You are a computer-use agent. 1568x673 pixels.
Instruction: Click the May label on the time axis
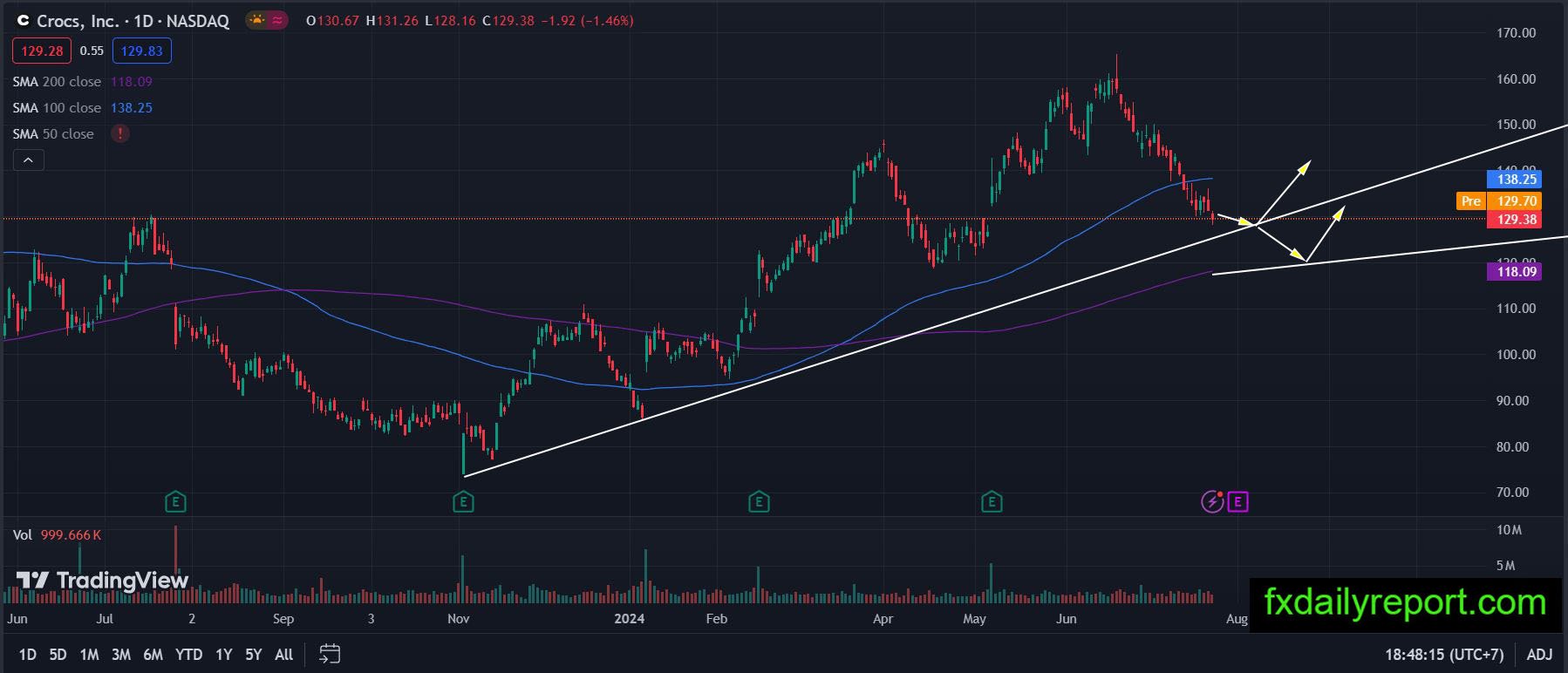click(974, 619)
